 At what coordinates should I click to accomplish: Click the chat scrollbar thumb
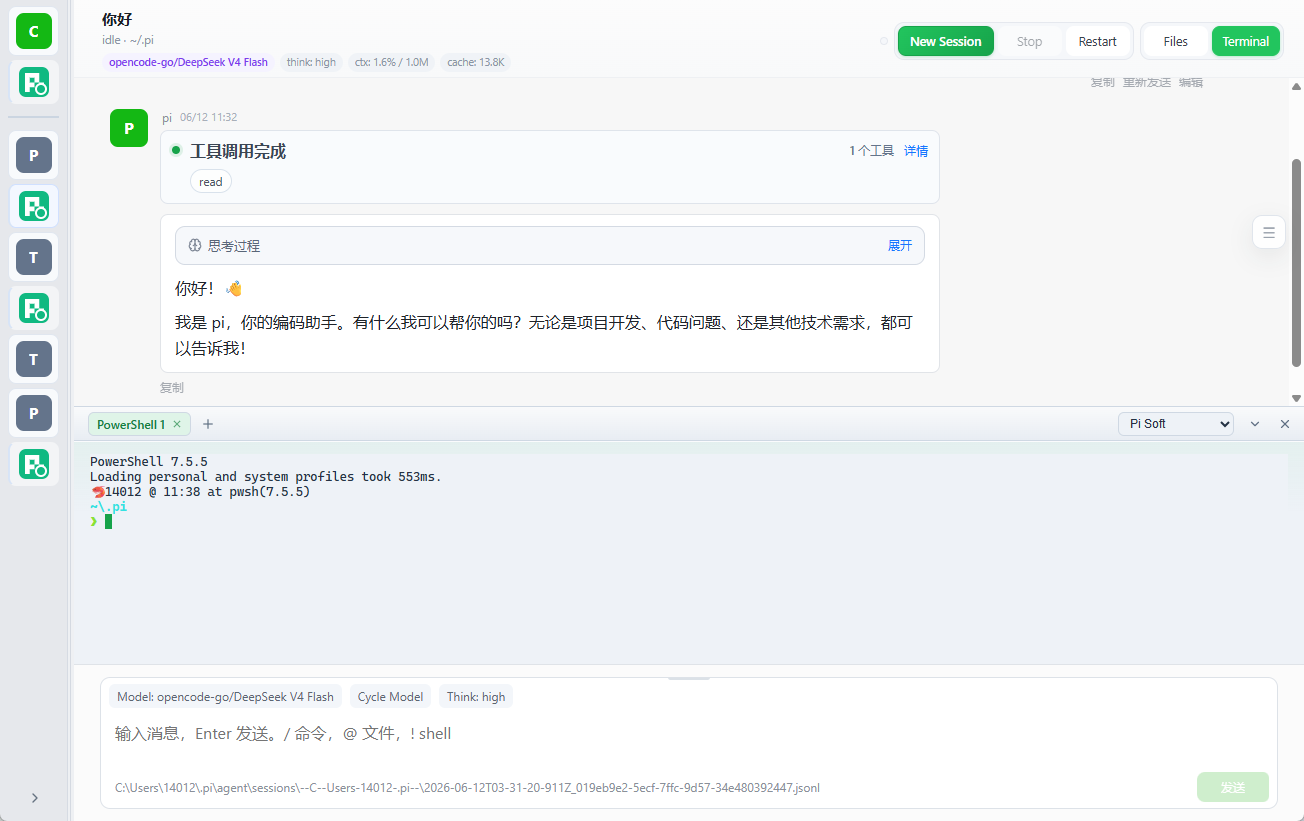tap(1297, 262)
